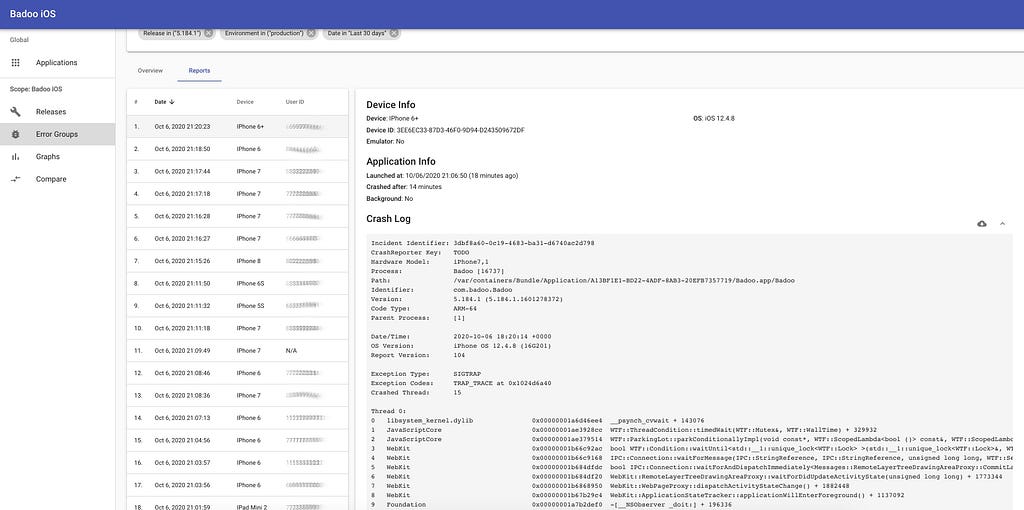This screenshot has width=1024, height=510.
Task: Click the Graphs bar chart icon
Action: [x=16, y=157]
